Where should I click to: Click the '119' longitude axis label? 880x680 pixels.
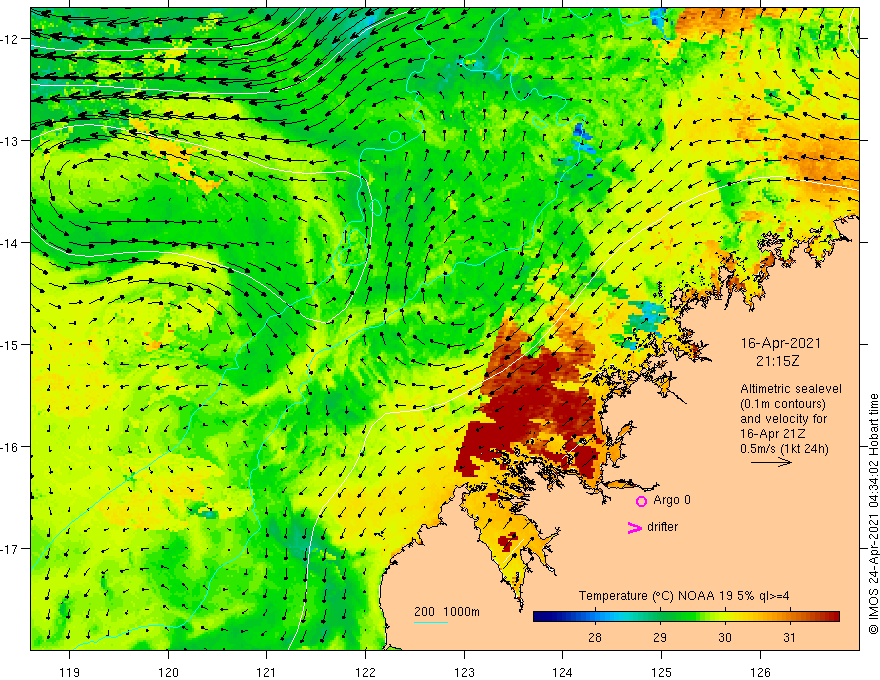(70, 672)
